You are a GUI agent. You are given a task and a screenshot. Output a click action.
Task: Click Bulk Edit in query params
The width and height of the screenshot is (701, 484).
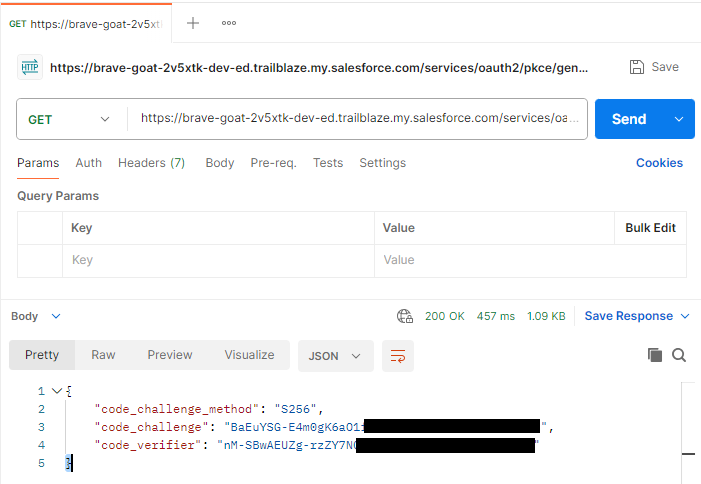click(650, 228)
